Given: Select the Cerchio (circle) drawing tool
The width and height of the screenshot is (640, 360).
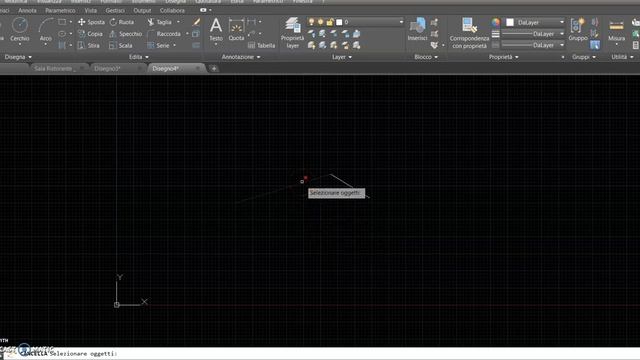Looking at the screenshot, I should (20, 29).
